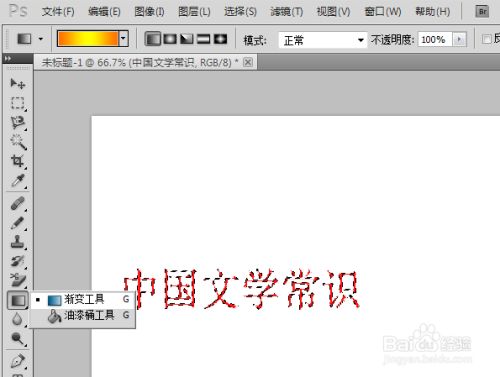Viewport: 500px width, 377px height.
Task: Click the Gradient tool in the toolbox
Action: (x=18, y=300)
